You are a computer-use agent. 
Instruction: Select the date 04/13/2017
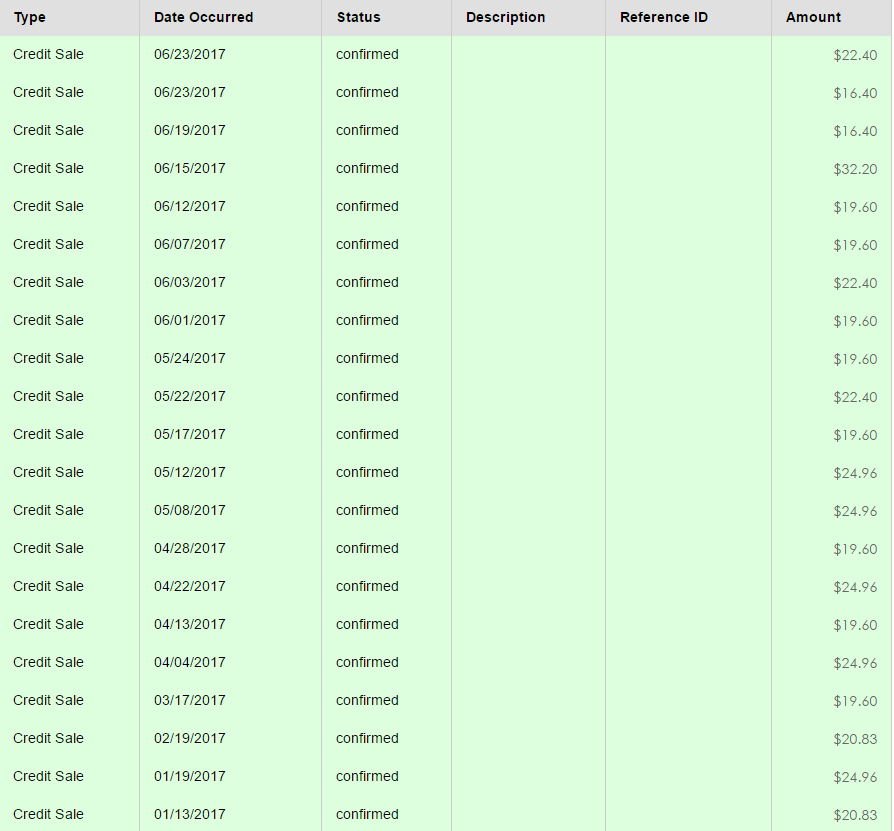190,624
